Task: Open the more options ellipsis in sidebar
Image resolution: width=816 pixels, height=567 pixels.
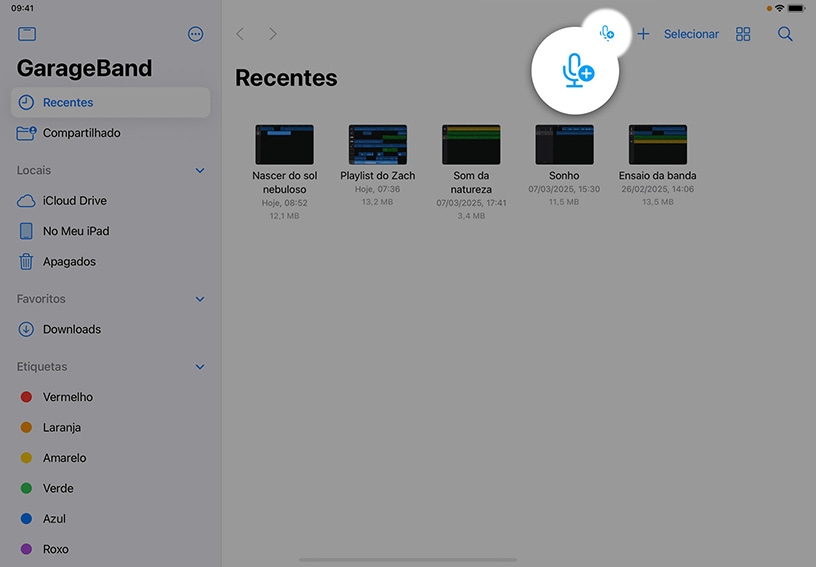Action: click(x=195, y=34)
